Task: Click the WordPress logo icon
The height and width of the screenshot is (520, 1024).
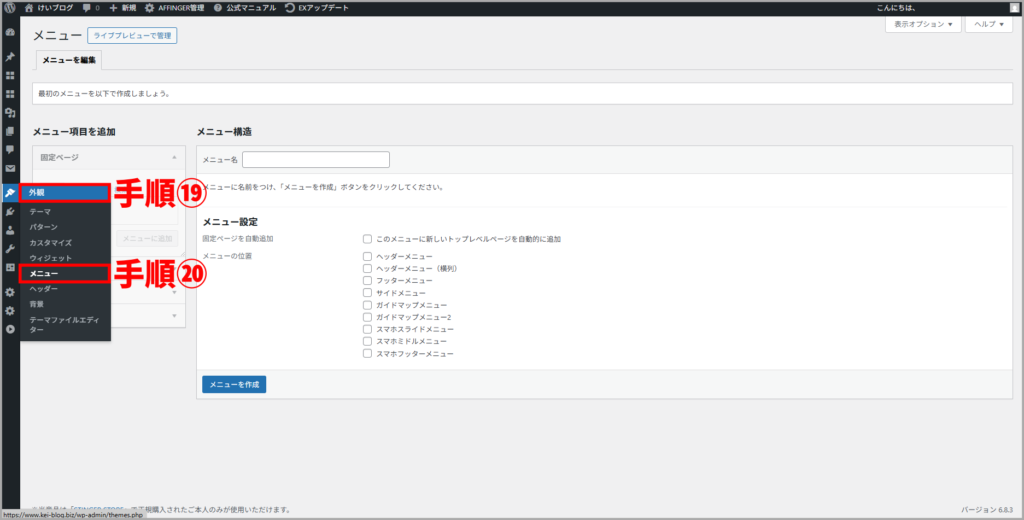Action: tap(10, 7)
